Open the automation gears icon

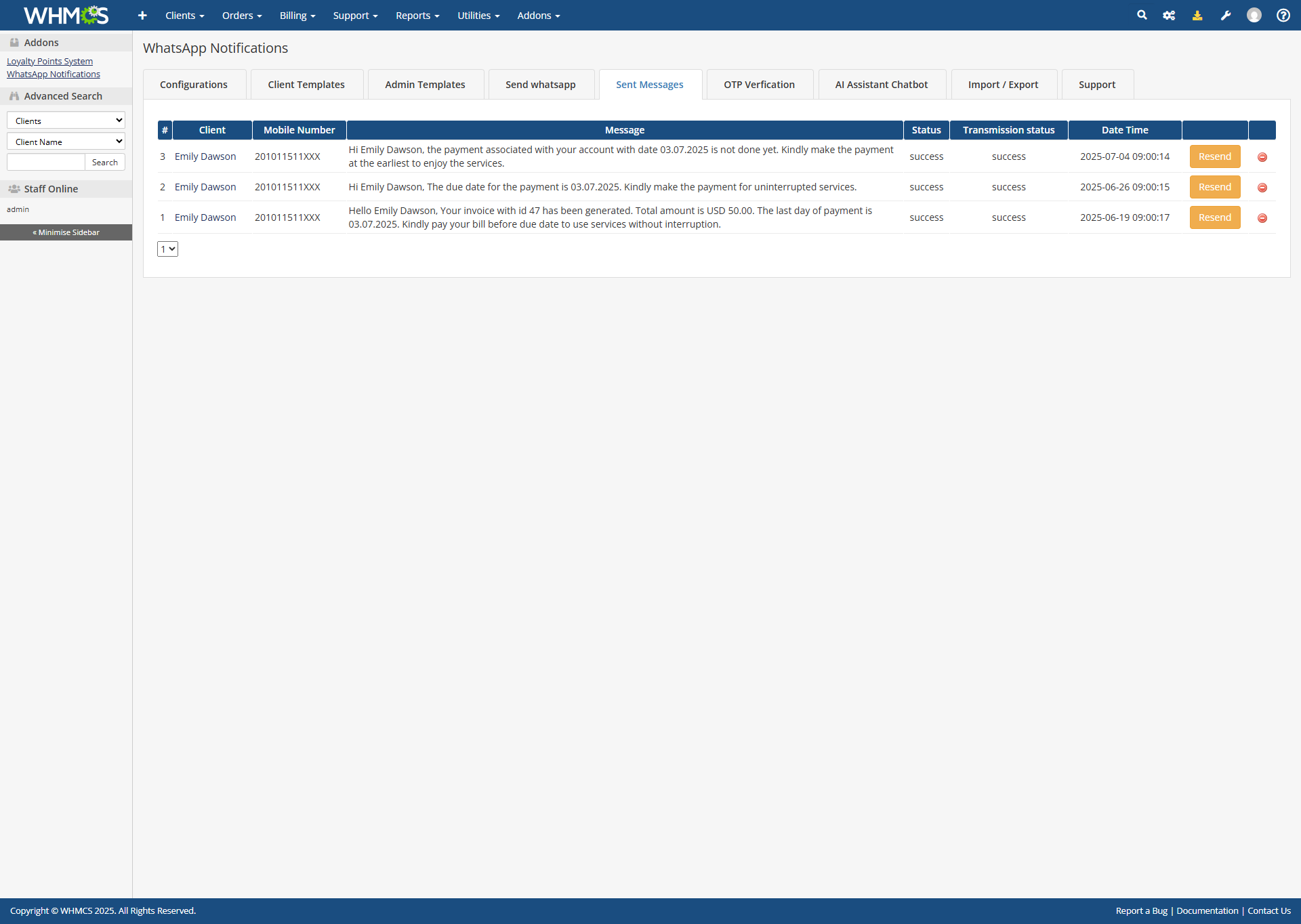(x=1169, y=15)
